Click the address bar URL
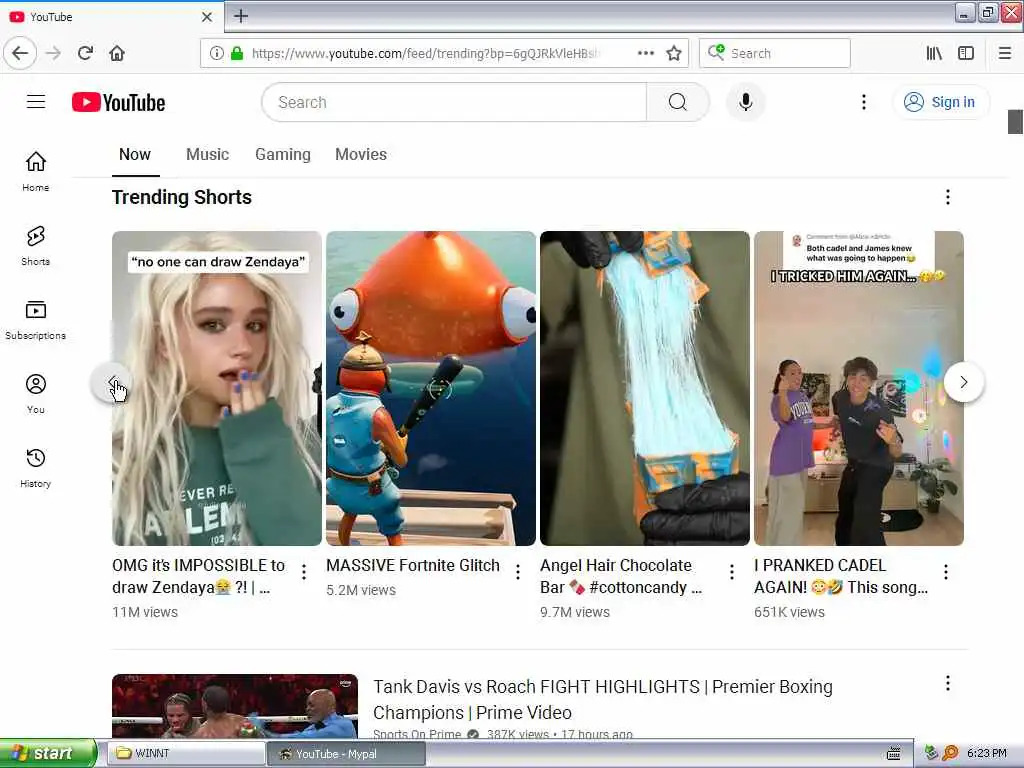Screen dimensions: 1024x768 click(x=424, y=53)
